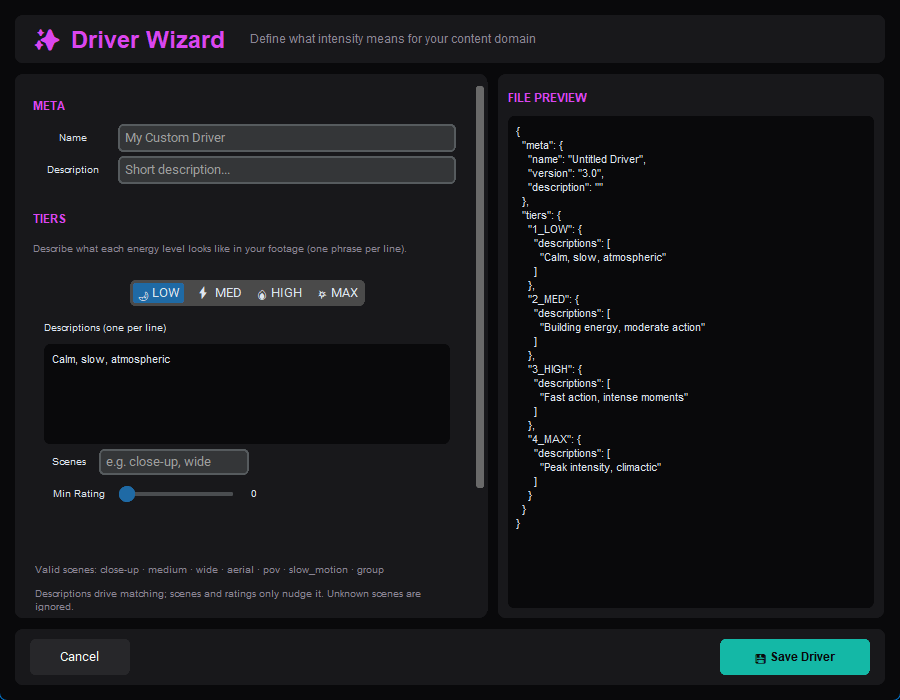Click the Description input field
This screenshot has height=700, width=900.
(287, 170)
